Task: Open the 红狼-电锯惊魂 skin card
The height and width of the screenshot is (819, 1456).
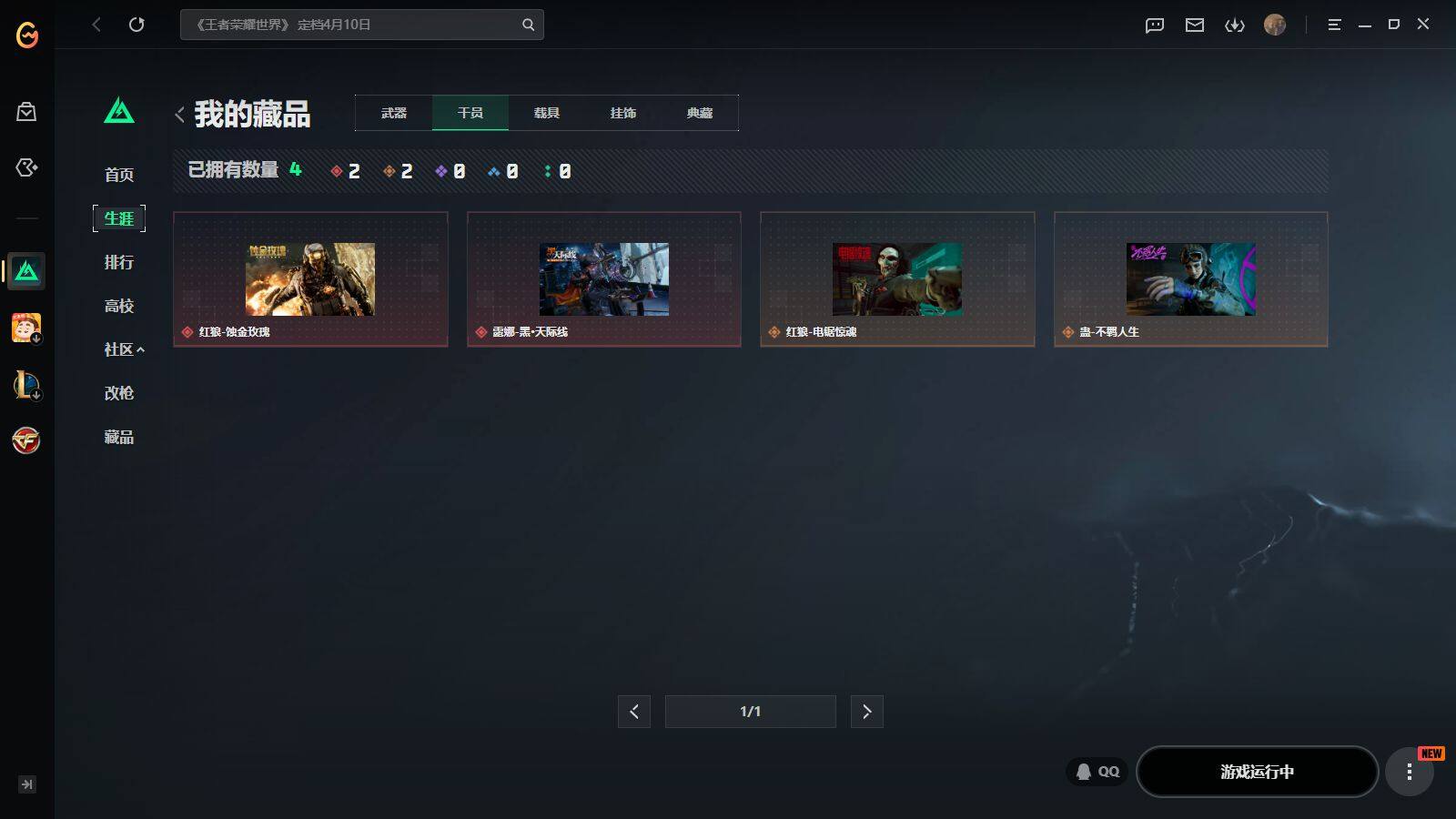Action: tap(897, 279)
